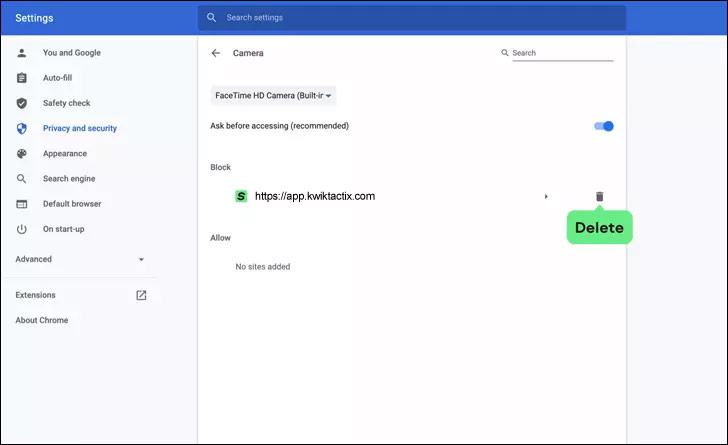Image resolution: width=728 pixels, height=445 pixels.
Task: Click the trash icon for app.kwiktactix.com
Action: 600,196
